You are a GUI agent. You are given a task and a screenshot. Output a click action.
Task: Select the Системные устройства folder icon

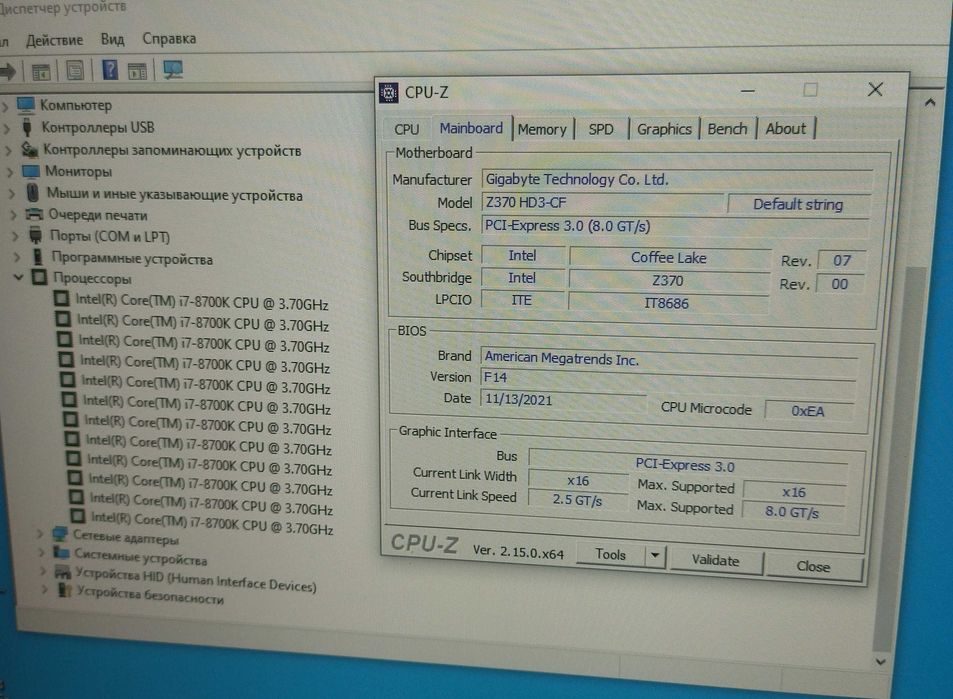coord(61,553)
